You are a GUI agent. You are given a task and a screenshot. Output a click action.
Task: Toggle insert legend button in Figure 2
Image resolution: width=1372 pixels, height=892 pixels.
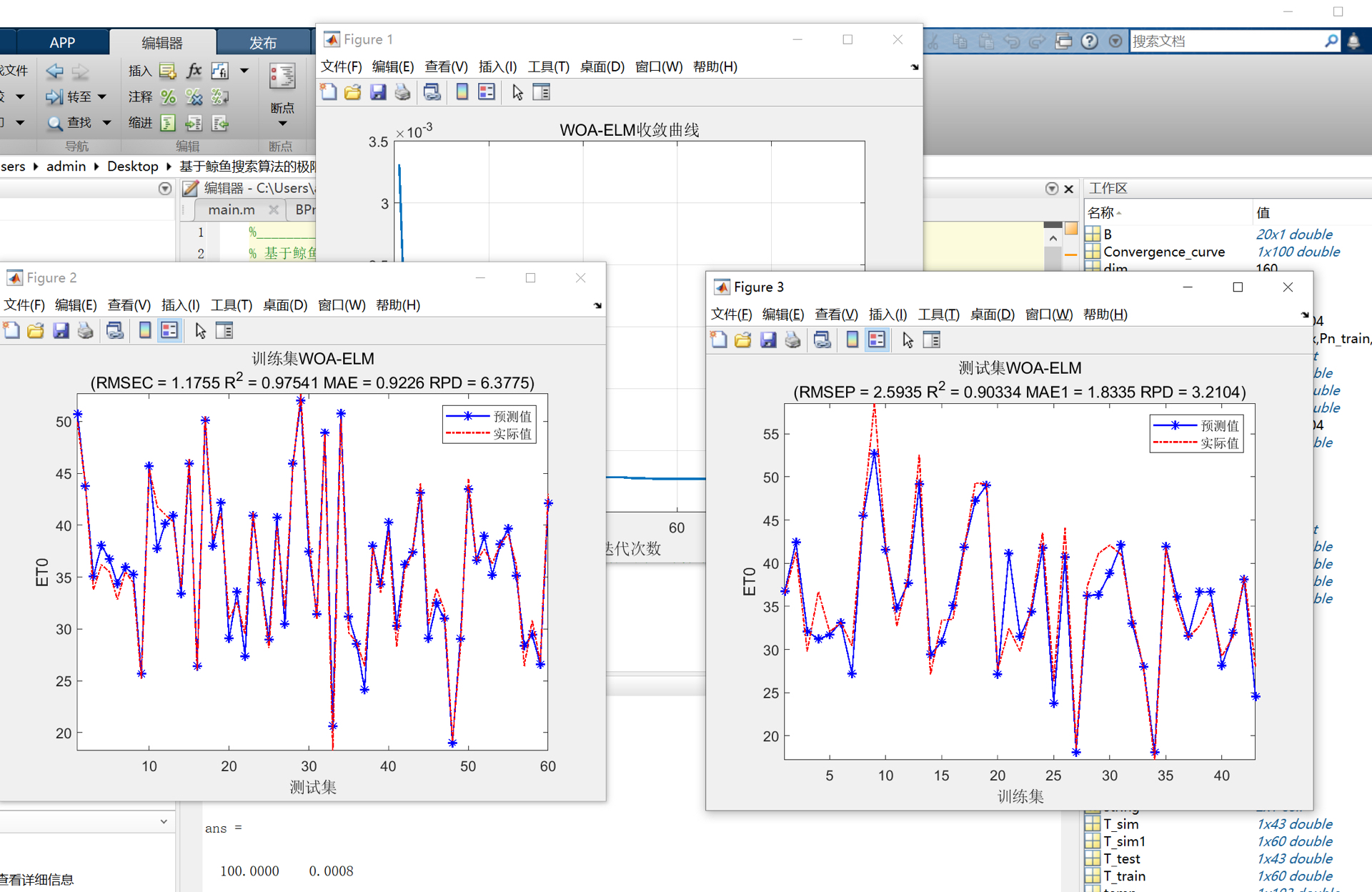point(169,331)
